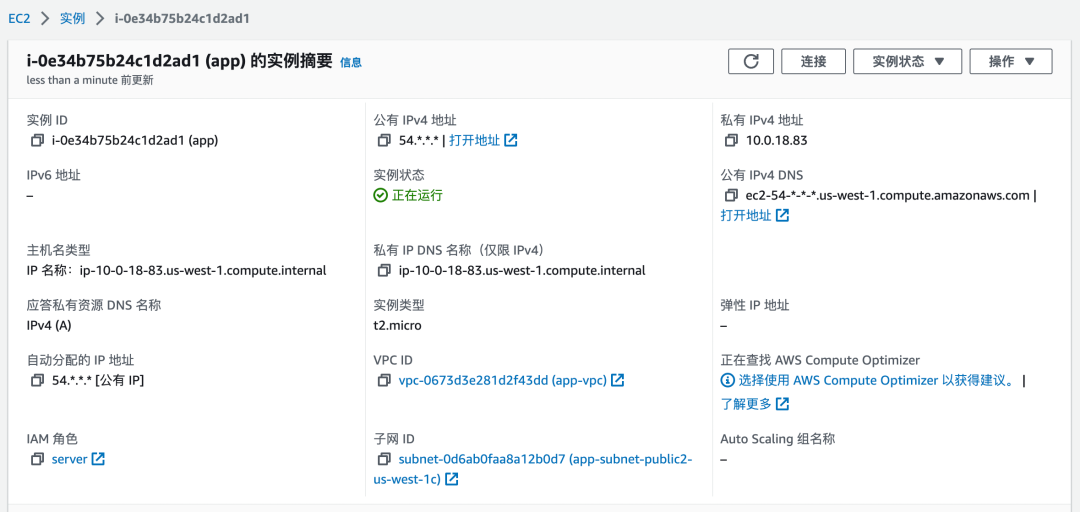Click instance type value t2.micro
1080x512 pixels.
[x=397, y=325]
